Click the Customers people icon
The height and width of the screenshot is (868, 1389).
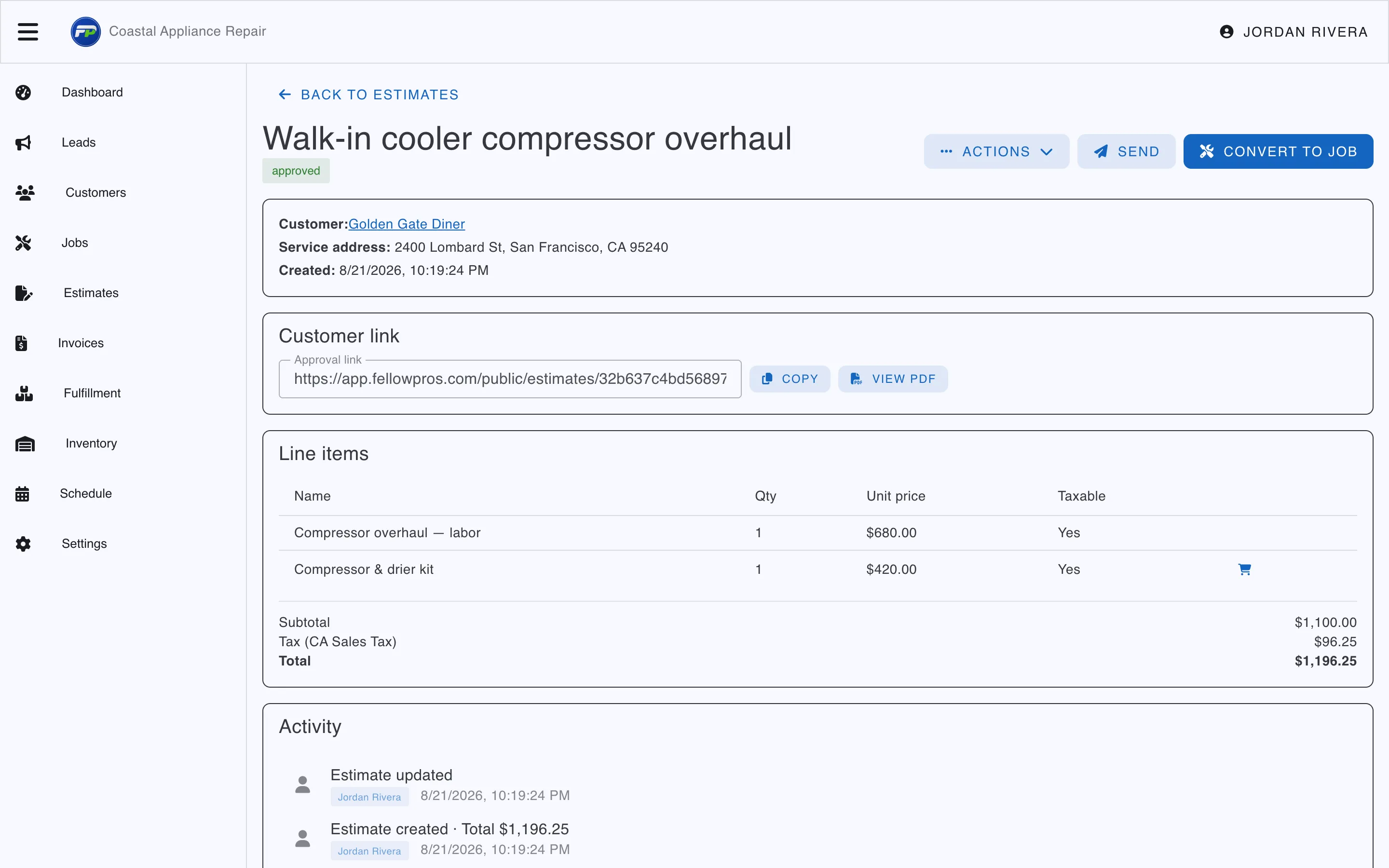25,193
